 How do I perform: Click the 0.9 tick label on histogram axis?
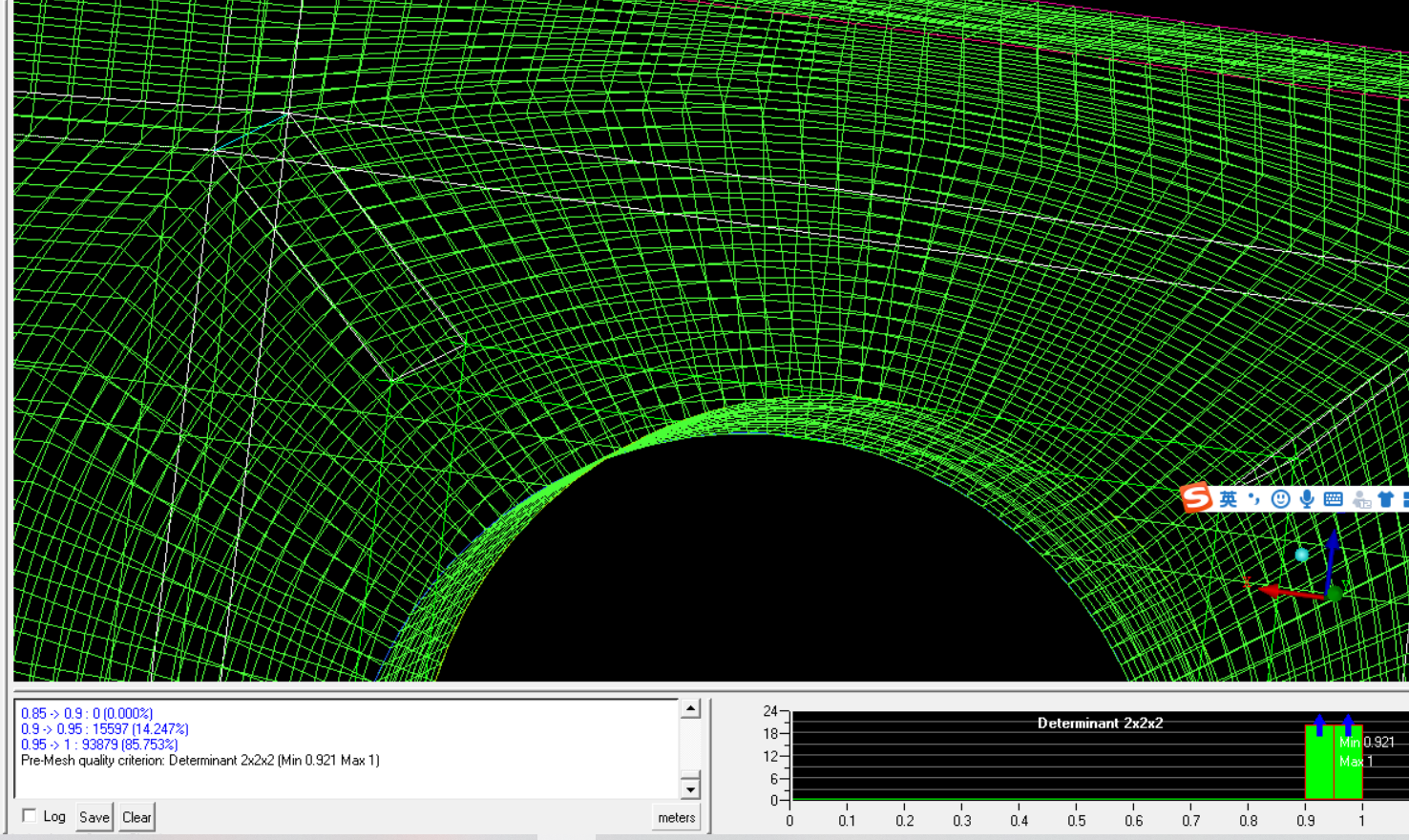pos(1305,821)
